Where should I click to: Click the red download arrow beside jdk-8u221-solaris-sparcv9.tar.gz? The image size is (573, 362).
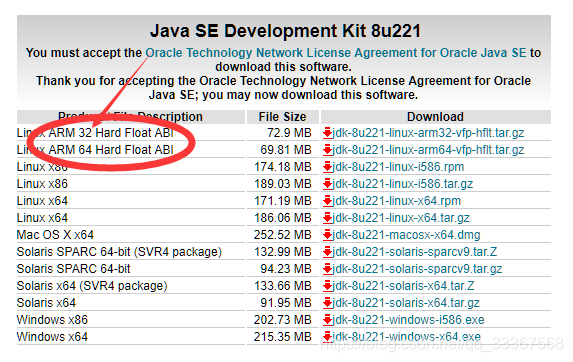327,269
